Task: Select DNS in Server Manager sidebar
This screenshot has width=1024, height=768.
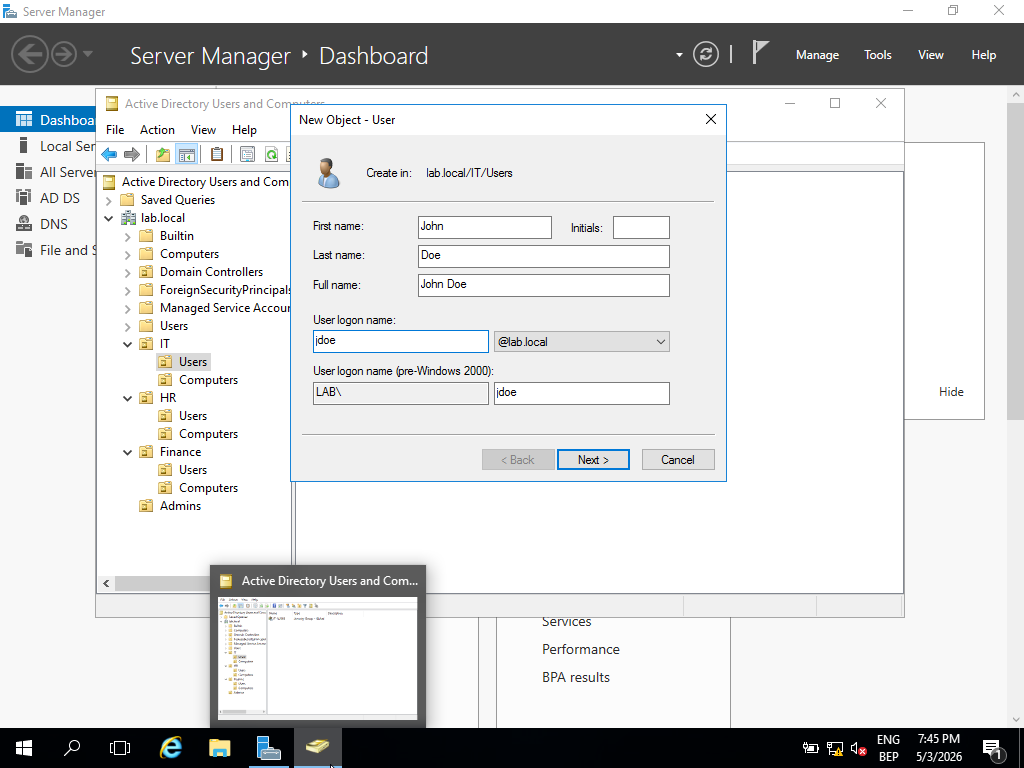Action: pyautogui.click(x=54, y=224)
